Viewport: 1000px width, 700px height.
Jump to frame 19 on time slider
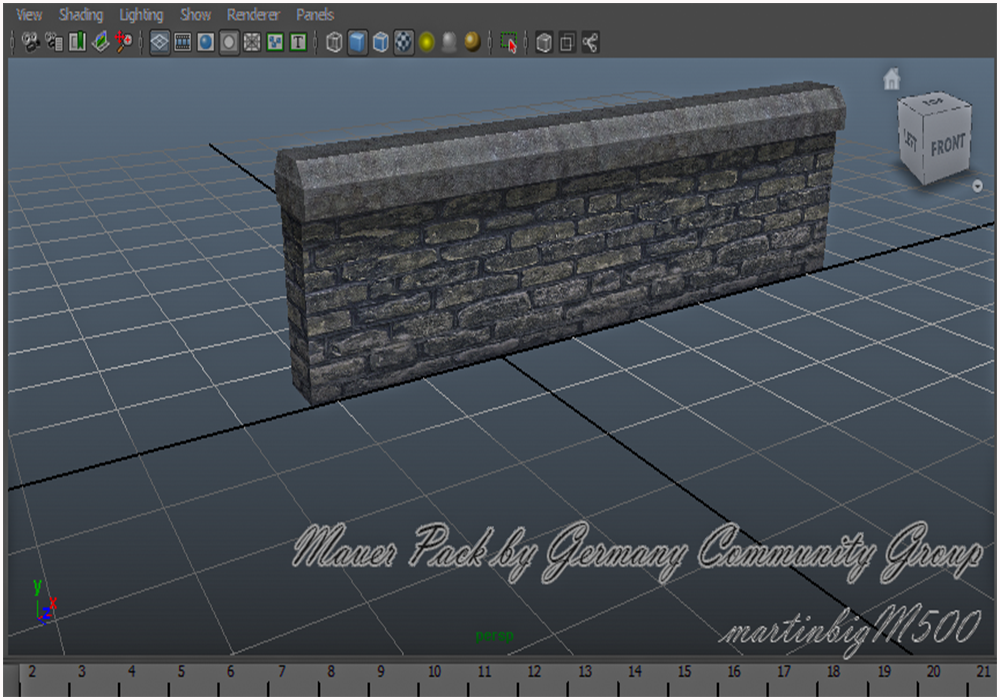tap(884, 671)
